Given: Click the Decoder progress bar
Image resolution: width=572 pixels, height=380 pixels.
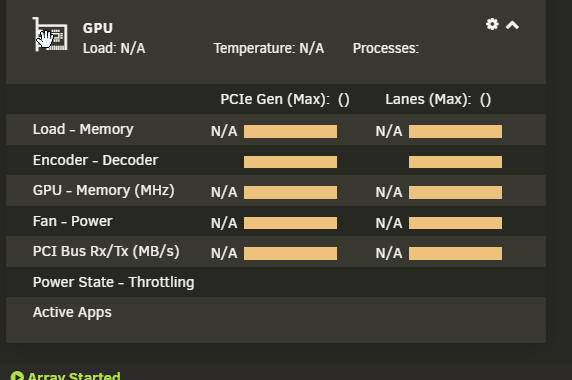Looking at the screenshot, I should (x=455, y=162).
